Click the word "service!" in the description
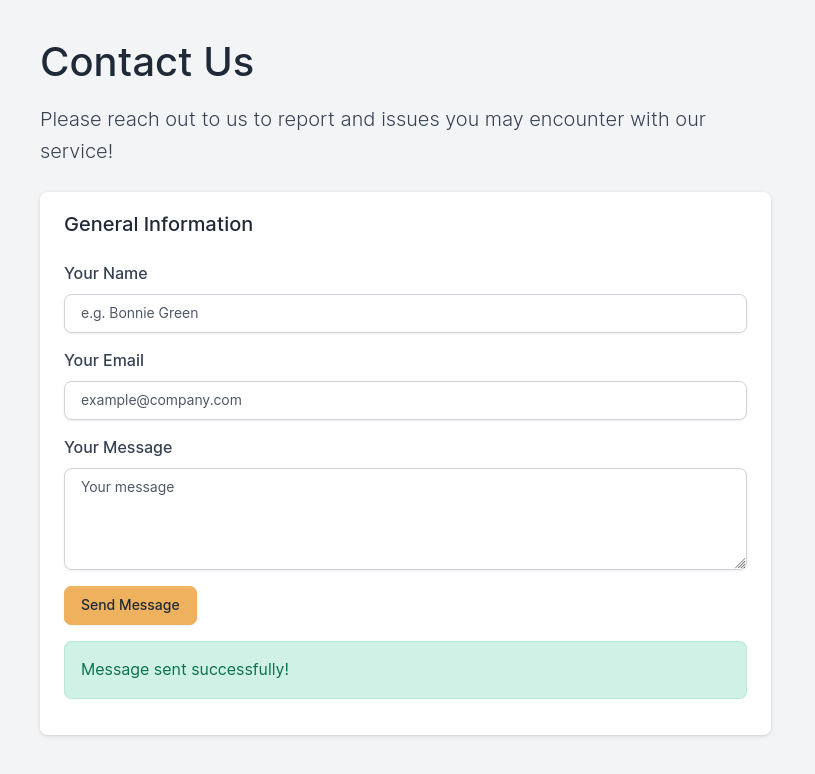Viewport: 815px width, 774px height. (76, 152)
